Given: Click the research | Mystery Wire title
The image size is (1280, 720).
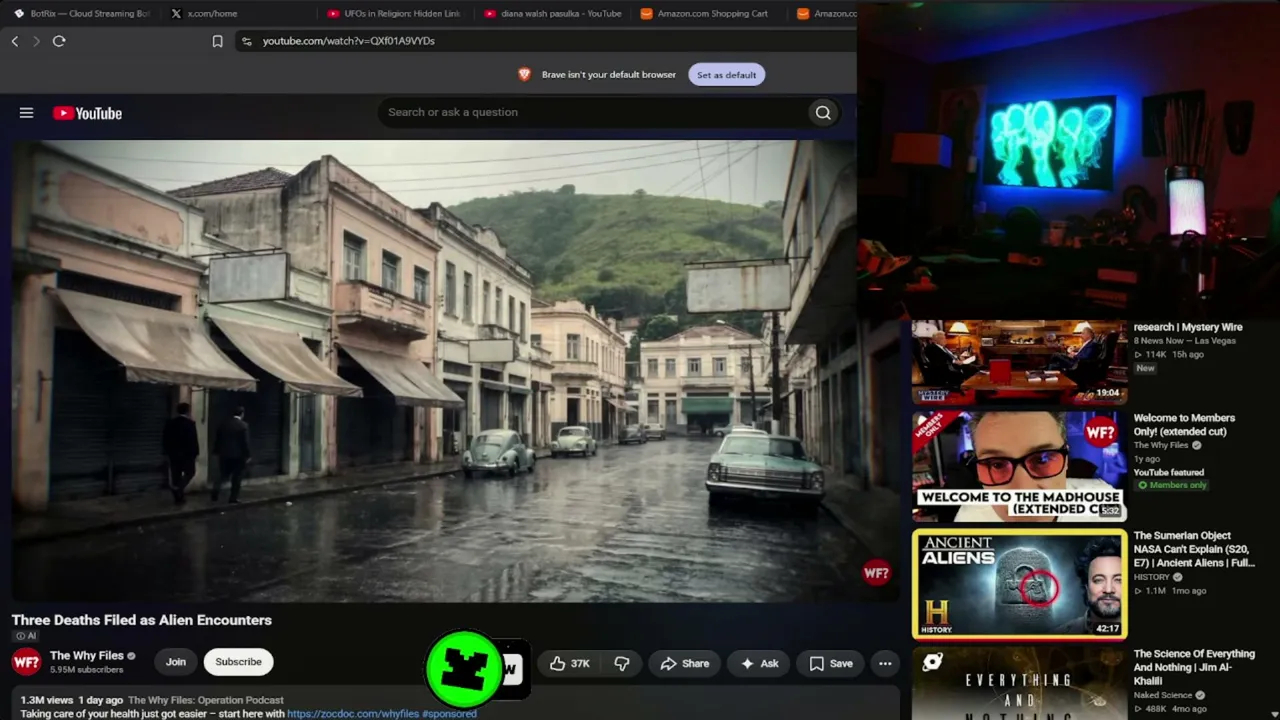Looking at the screenshot, I should [x=1188, y=327].
